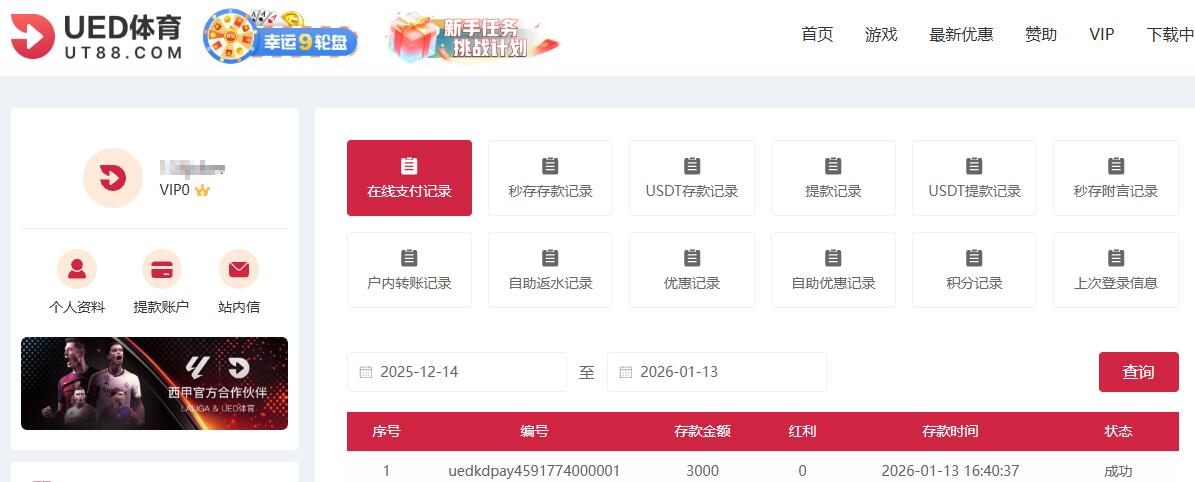Click the VIP0 crown badge
This screenshot has width=1195, height=482.
[202, 190]
